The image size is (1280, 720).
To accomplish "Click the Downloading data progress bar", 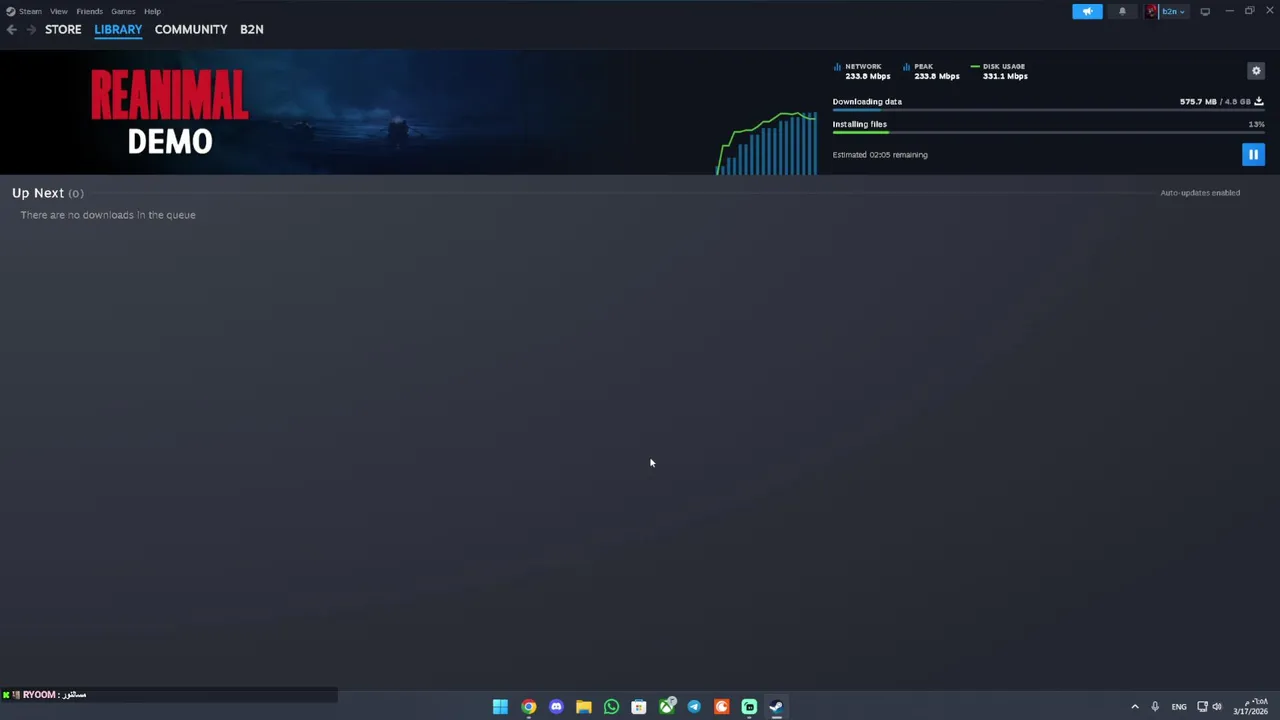I will click(x=1048, y=110).
